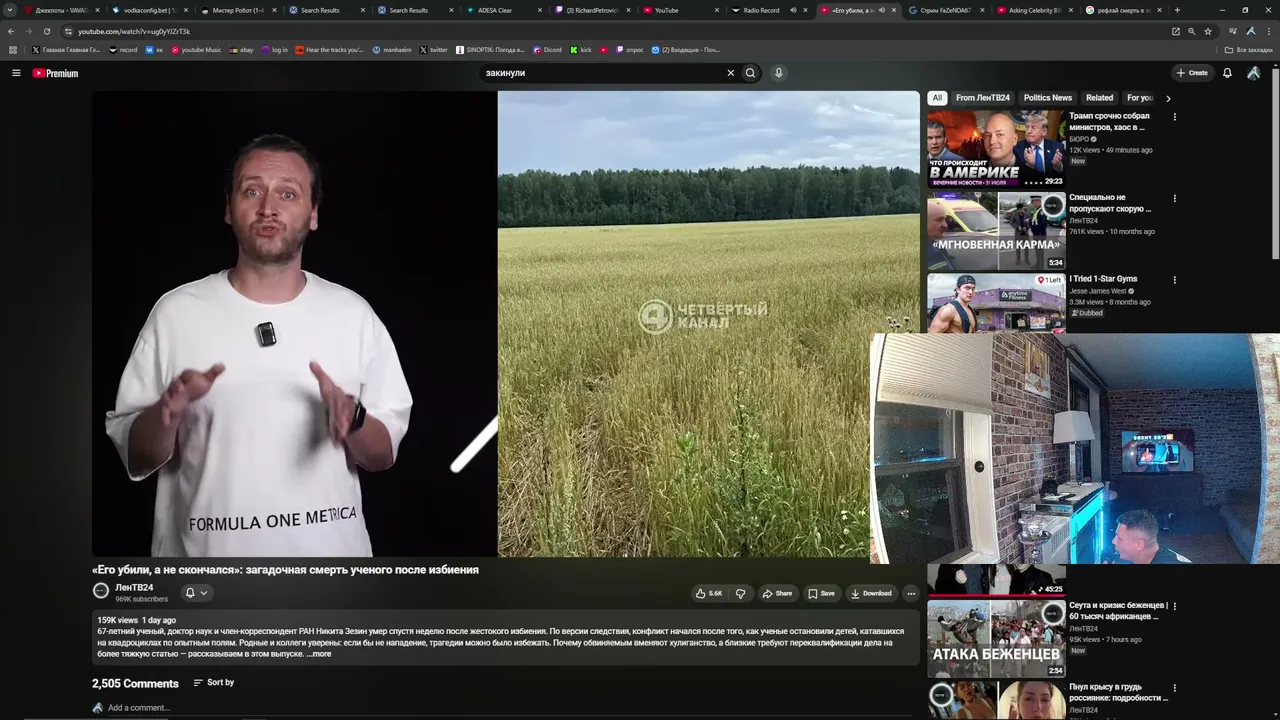1280x720 pixels.
Task: Dislike the video with thumbs down
Action: tap(740, 593)
